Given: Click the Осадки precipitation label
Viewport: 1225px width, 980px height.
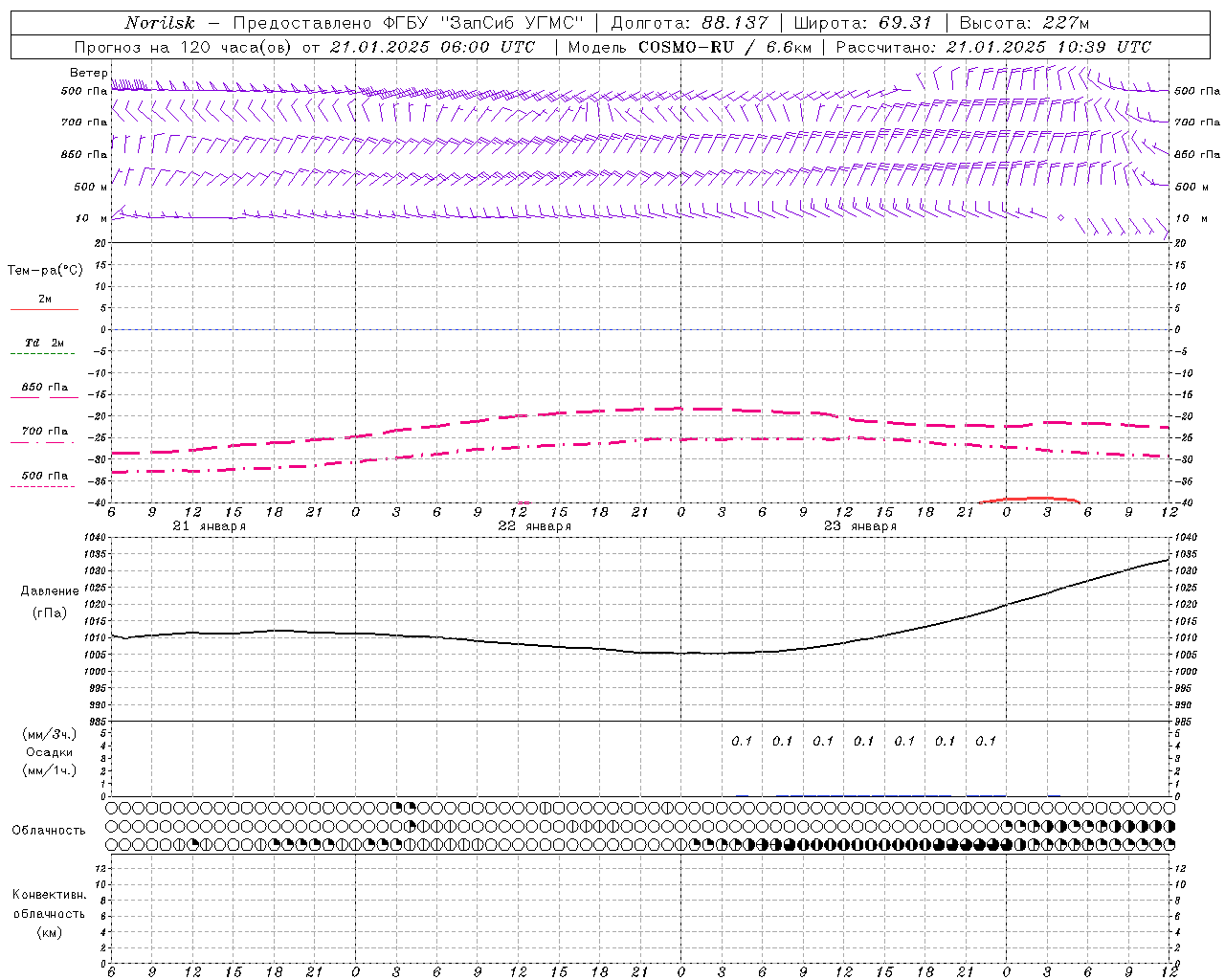Looking at the screenshot, I should [x=50, y=752].
